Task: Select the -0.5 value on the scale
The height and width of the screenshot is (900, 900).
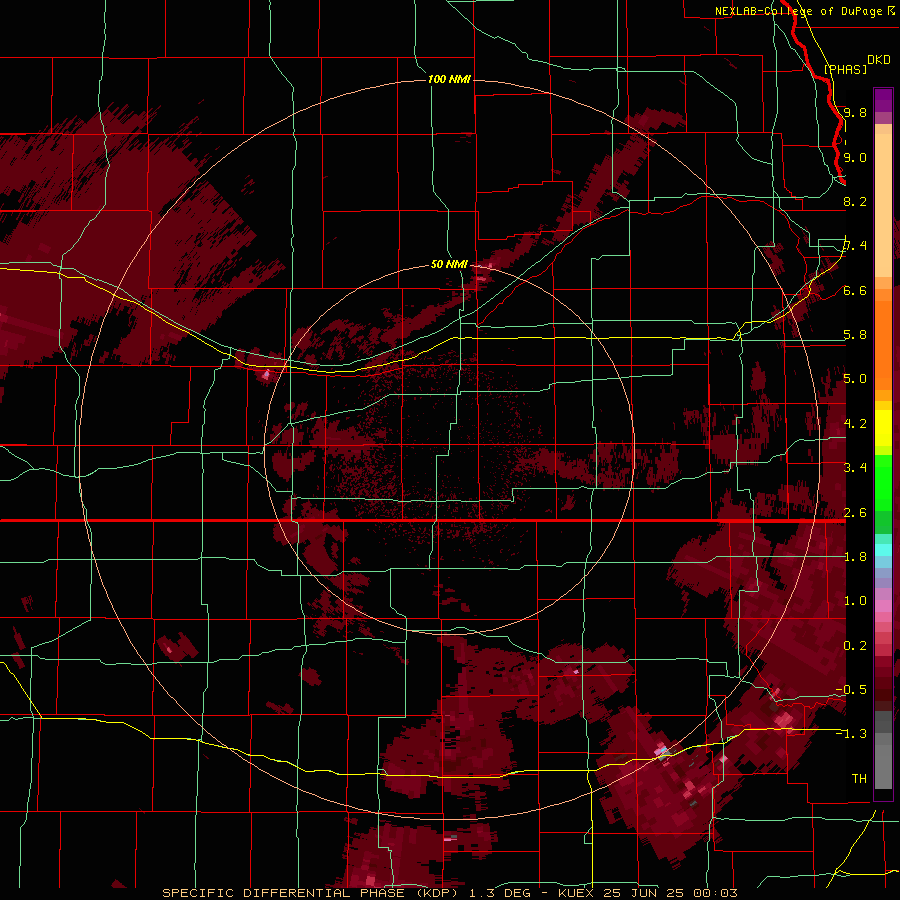Action: [852, 690]
